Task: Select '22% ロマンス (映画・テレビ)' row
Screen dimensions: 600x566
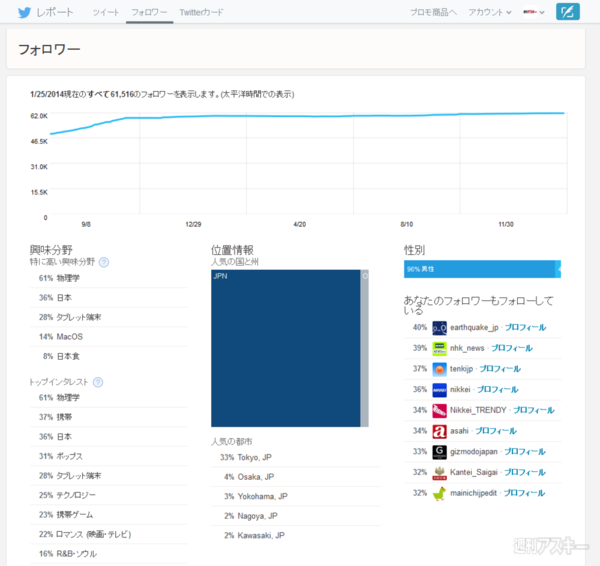Action: pyautogui.click(x=109, y=534)
